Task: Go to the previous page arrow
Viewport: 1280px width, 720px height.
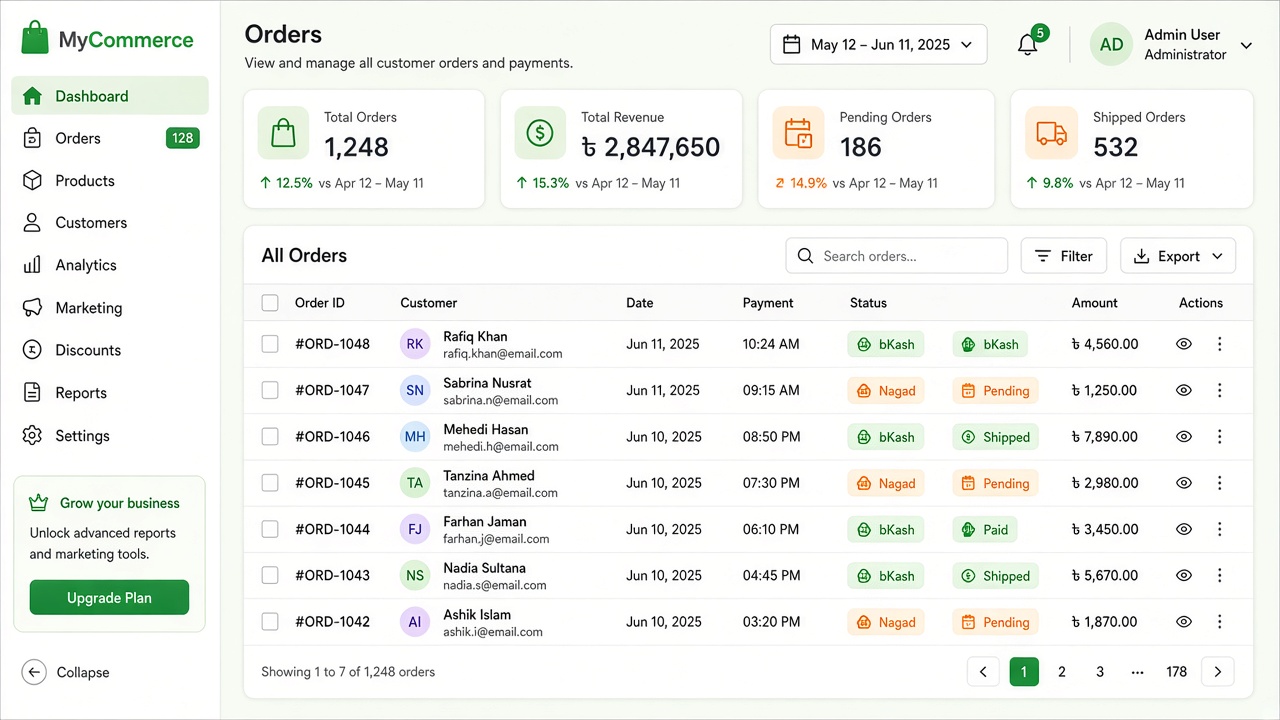Action: point(983,672)
